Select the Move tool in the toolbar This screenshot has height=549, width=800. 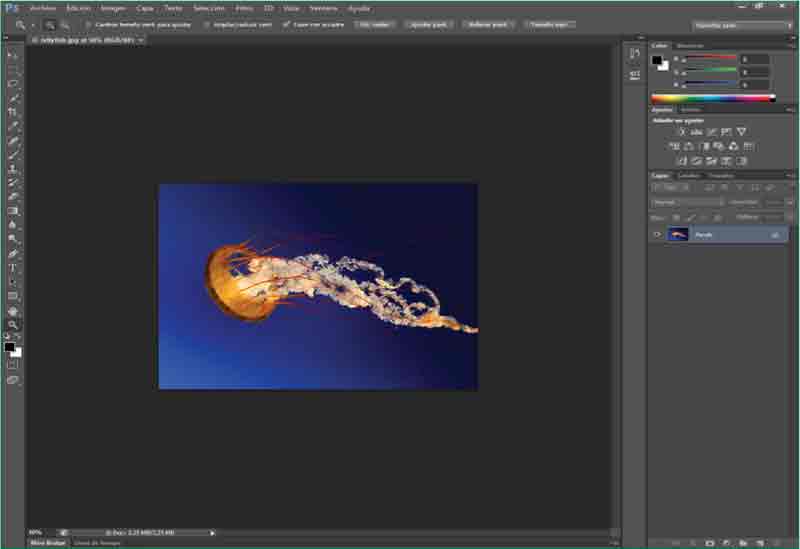(x=13, y=56)
